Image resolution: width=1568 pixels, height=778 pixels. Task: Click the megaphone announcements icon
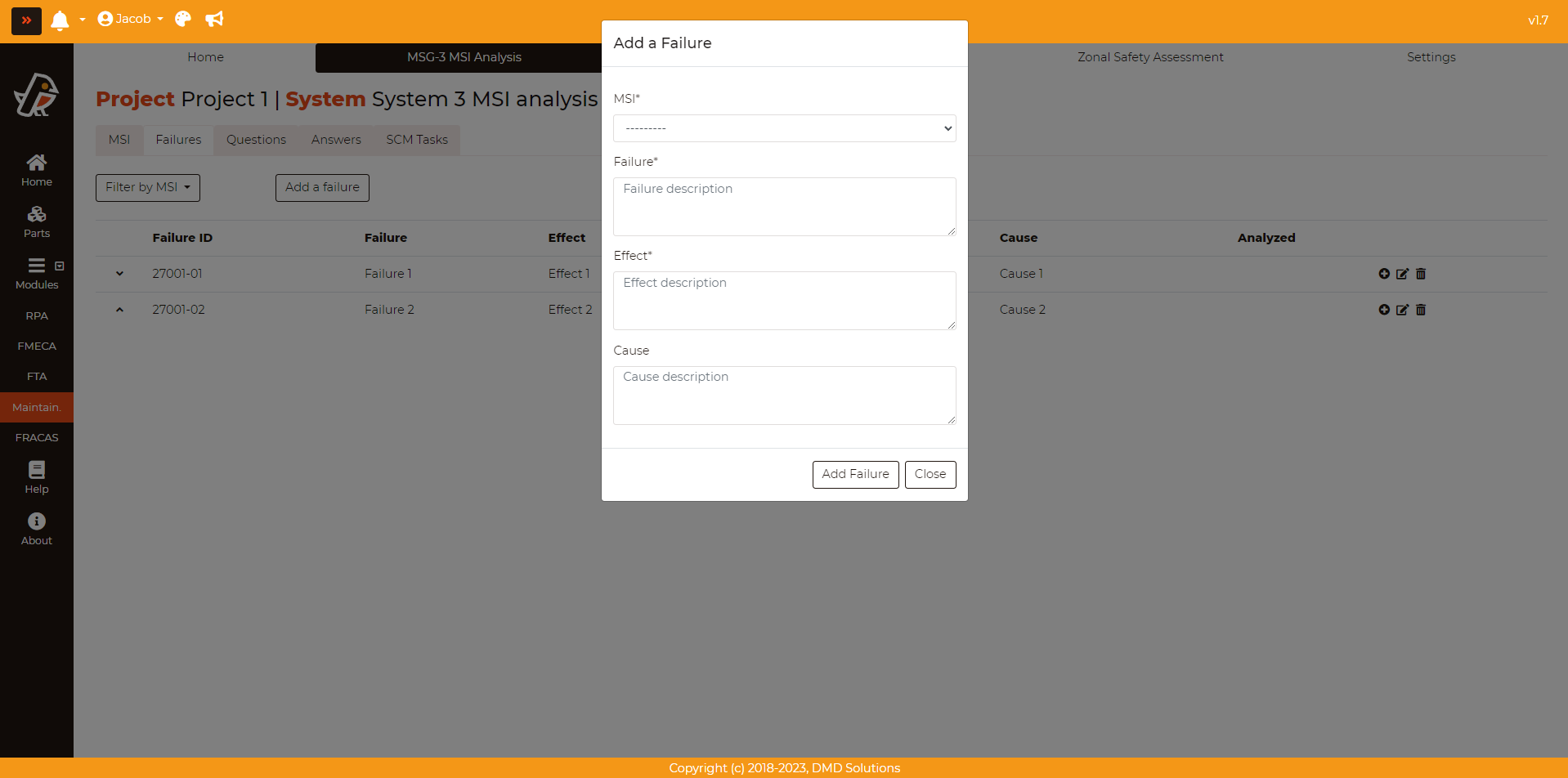[x=214, y=19]
